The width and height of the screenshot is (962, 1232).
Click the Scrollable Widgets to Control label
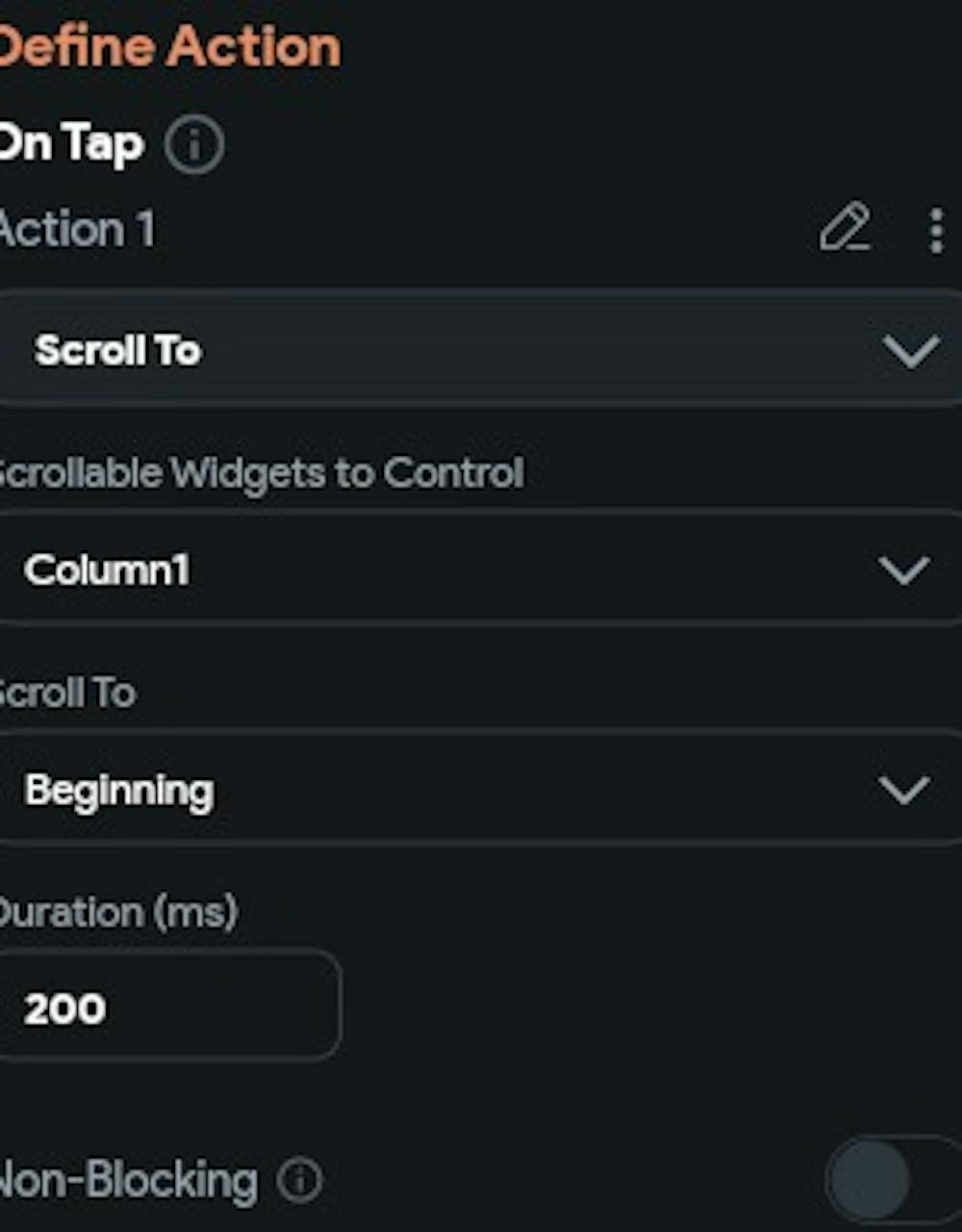pyautogui.click(x=261, y=473)
